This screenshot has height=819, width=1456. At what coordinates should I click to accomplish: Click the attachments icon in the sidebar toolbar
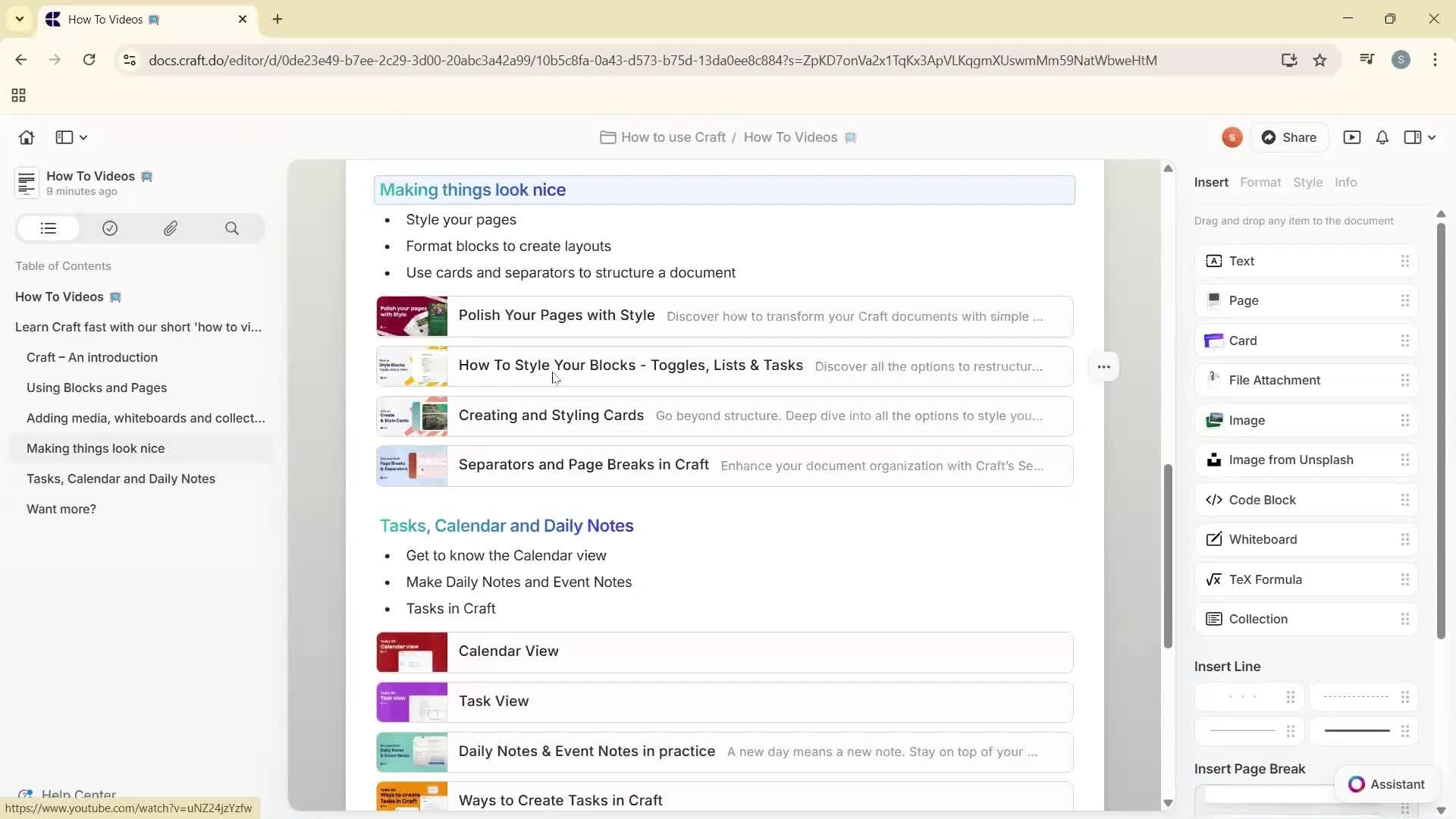(x=171, y=228)
